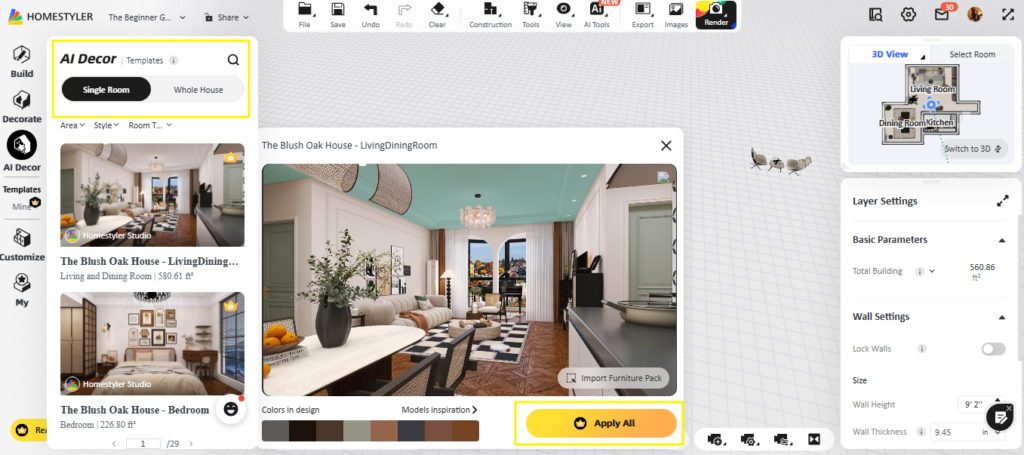Select the gray design color swatch
Screen dimensions: 1024x455
(x=275, y=431)
